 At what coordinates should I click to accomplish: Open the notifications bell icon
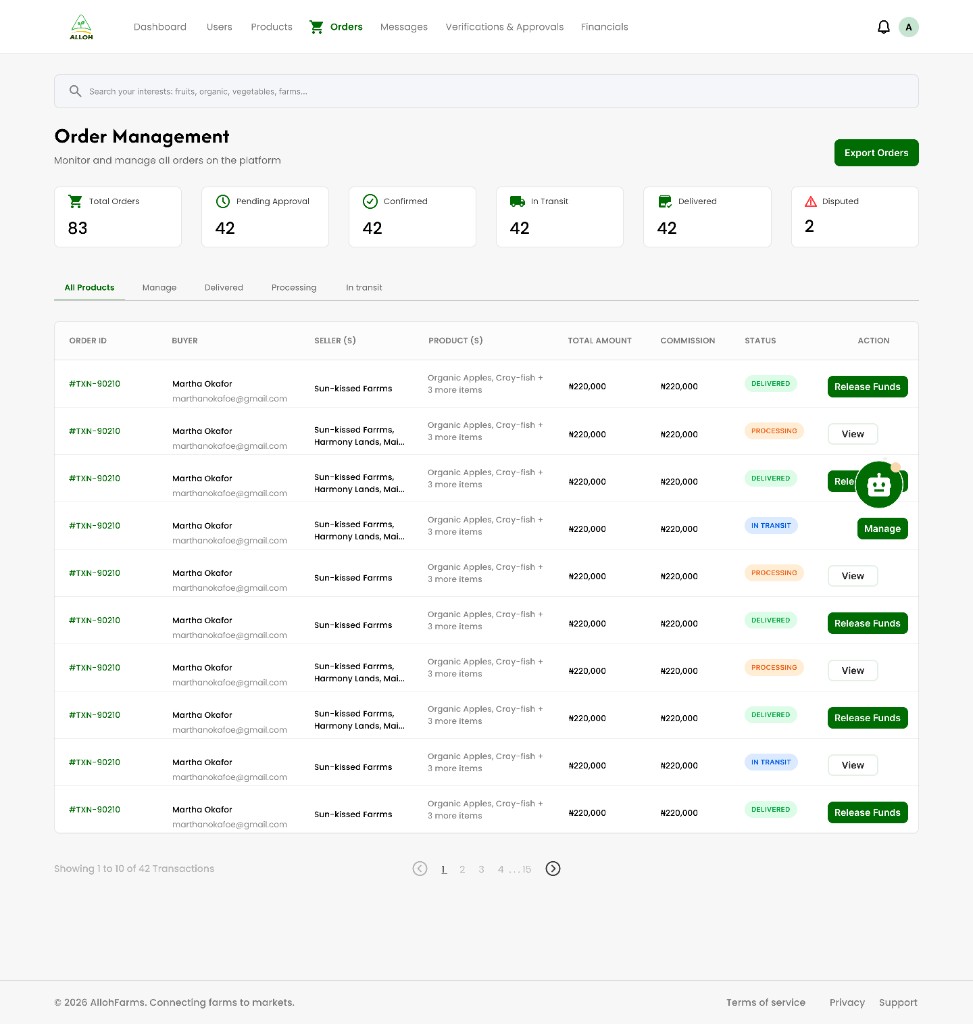tap(883, 27)
